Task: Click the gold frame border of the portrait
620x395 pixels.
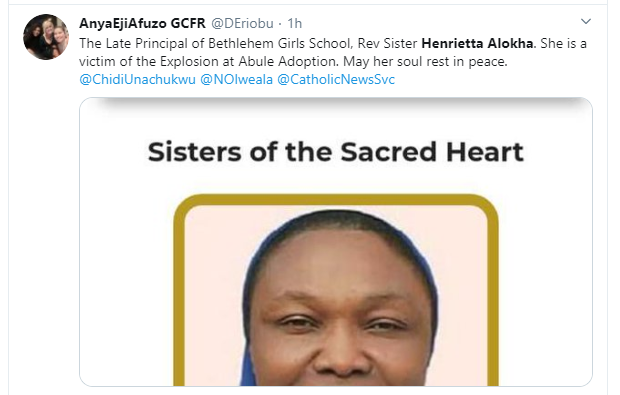Action: 336,199
